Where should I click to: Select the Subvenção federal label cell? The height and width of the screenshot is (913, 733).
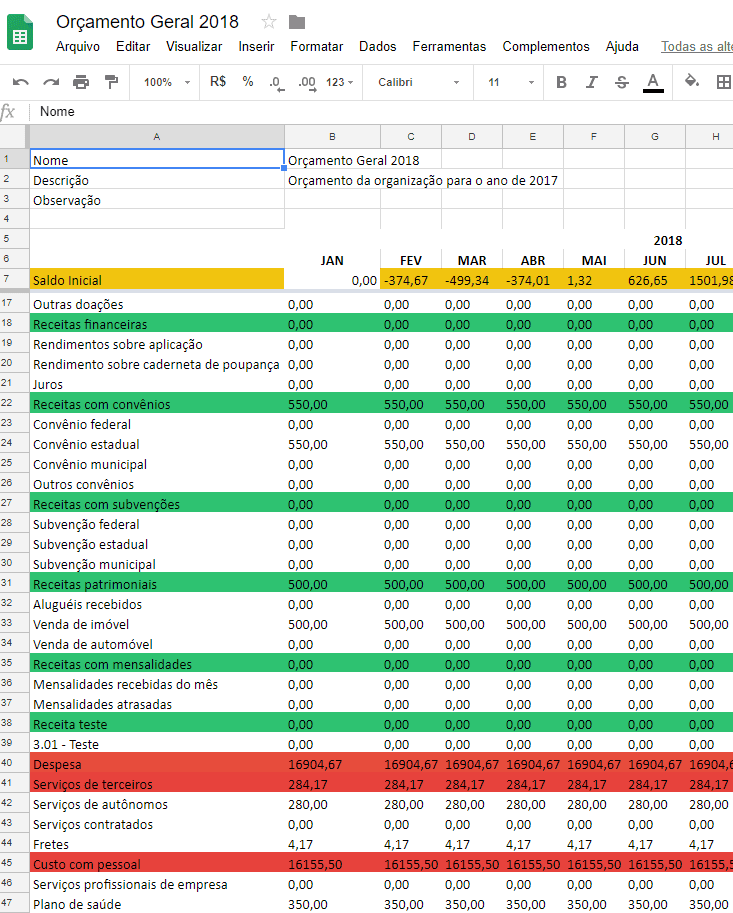click(x=157, y=523)
